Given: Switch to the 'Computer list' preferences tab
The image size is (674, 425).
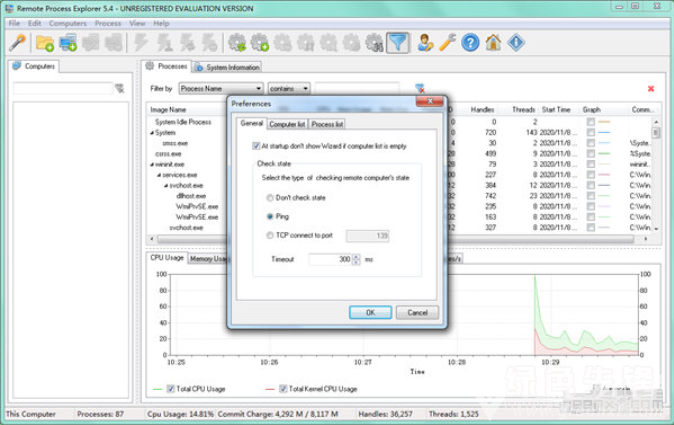Looking at the screenshot, I should (287, 124).
